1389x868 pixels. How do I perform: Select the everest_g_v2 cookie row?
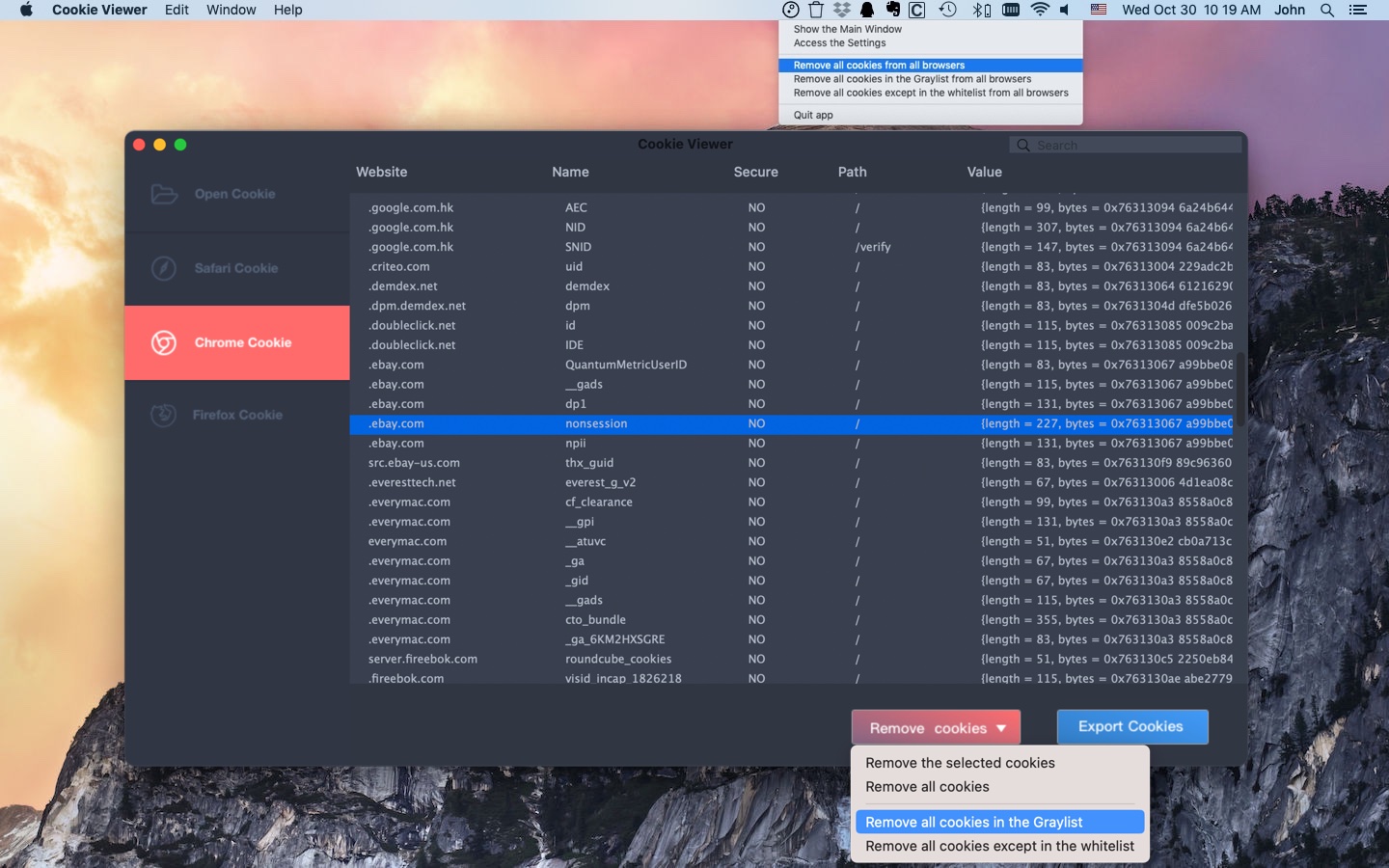(792, 482)
